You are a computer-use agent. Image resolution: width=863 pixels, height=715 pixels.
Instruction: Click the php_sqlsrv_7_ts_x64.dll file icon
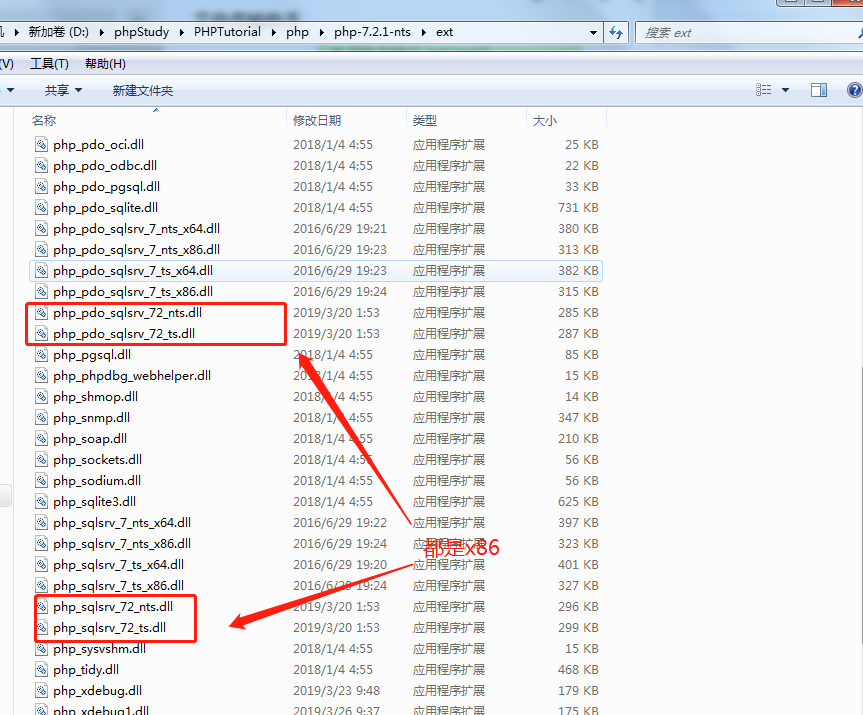point(41,565)
